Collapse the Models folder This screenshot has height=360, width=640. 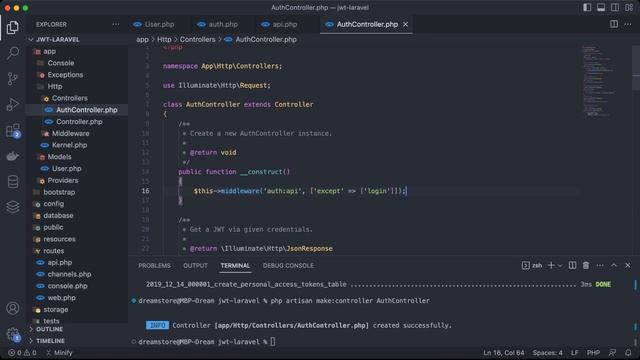tap(59, 157)
